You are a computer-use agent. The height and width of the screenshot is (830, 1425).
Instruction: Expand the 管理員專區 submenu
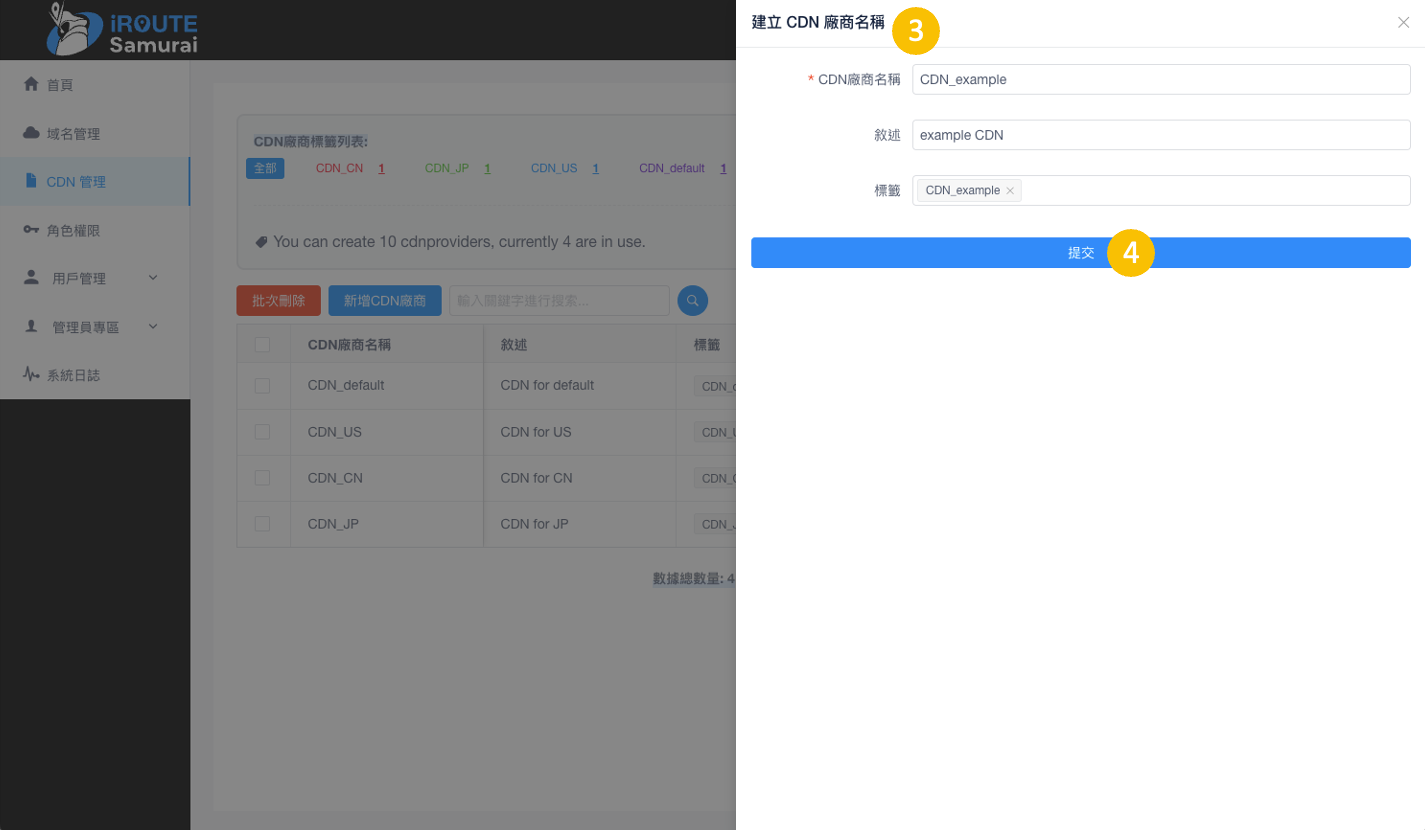153,326
